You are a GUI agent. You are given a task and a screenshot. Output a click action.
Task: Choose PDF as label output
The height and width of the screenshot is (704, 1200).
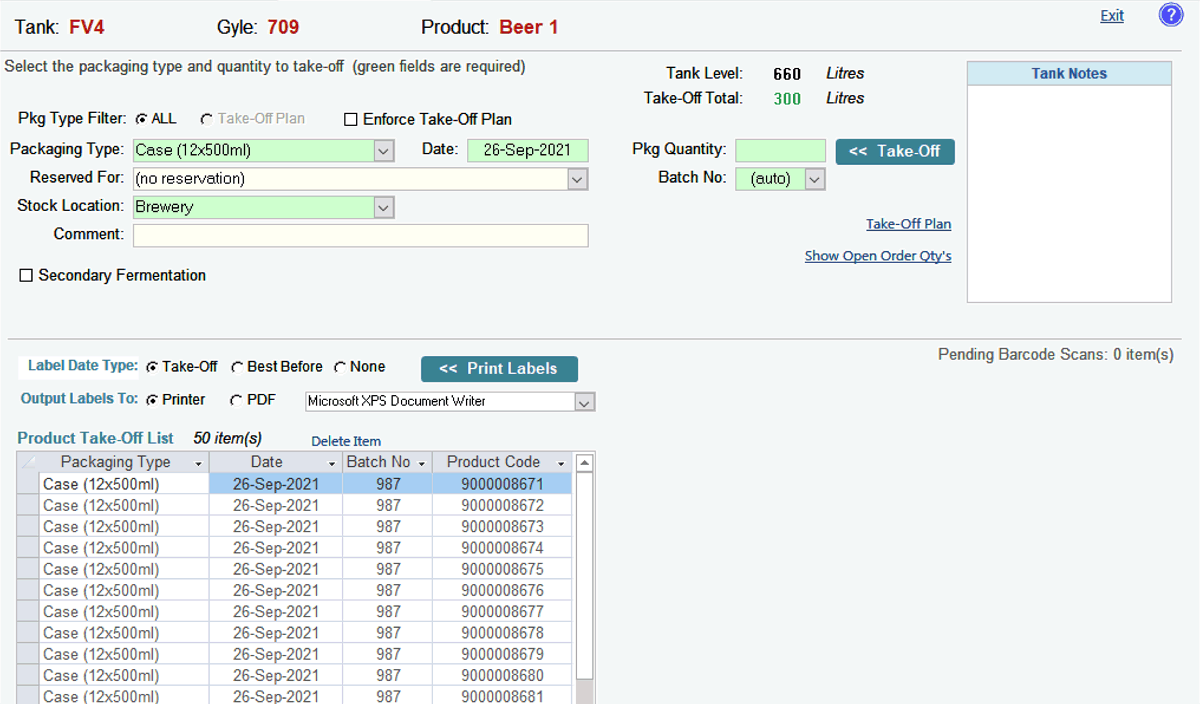[236, 400]
